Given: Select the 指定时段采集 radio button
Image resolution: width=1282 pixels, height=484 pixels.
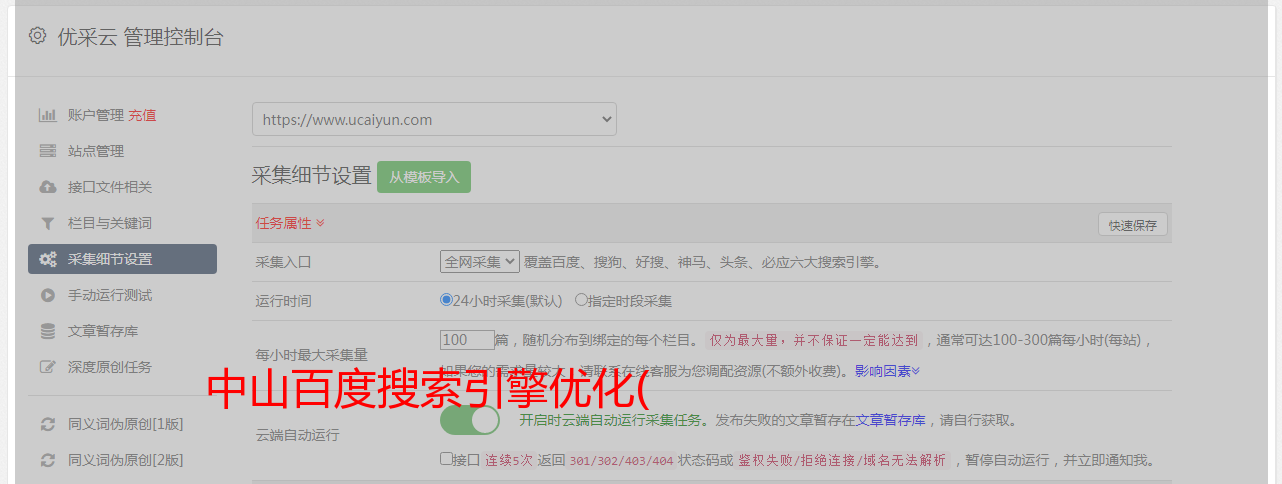Looking at the screenshot, I should [581, 299].
